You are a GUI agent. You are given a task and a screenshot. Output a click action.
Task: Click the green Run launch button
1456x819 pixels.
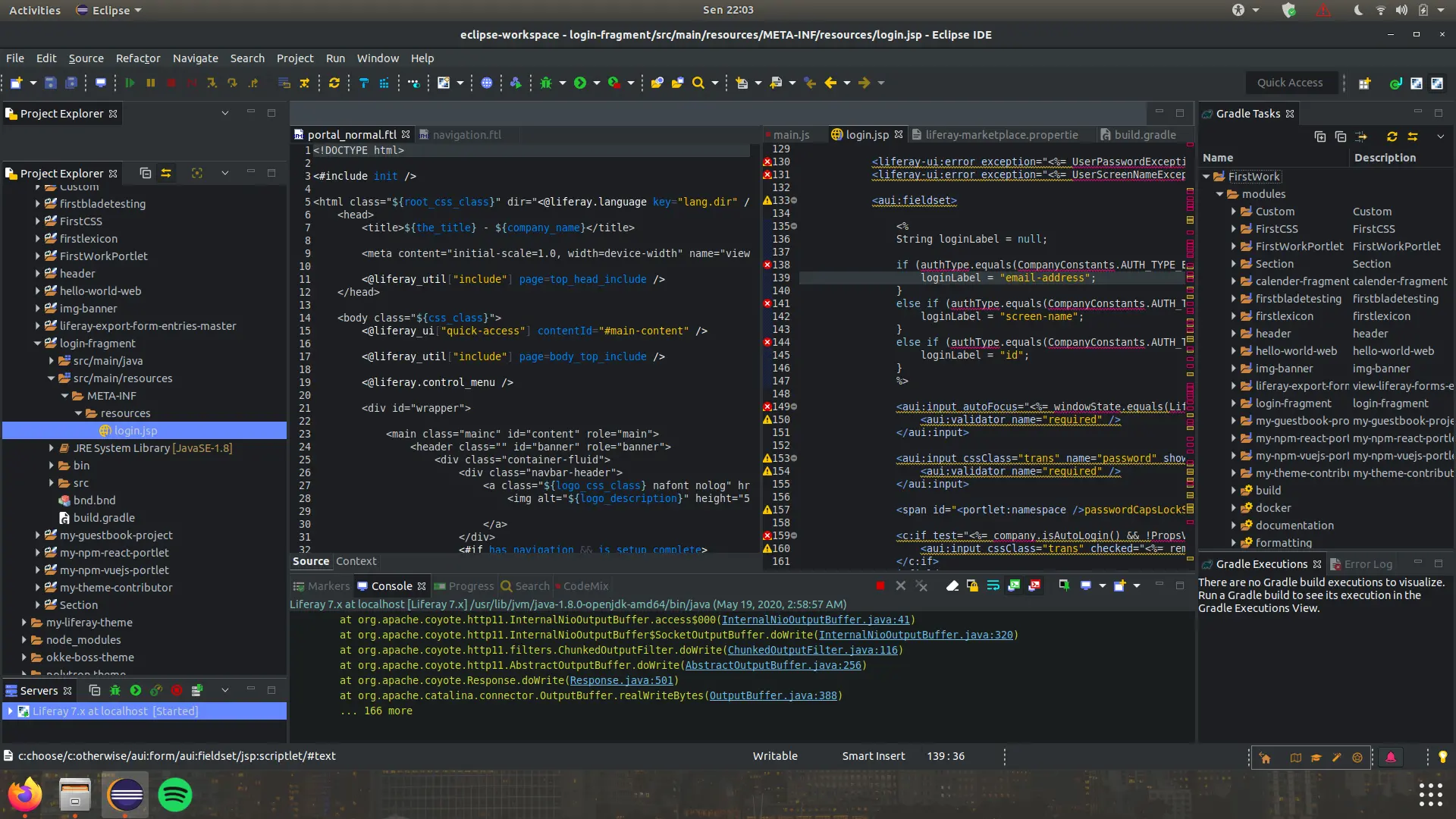coord(580,83)
